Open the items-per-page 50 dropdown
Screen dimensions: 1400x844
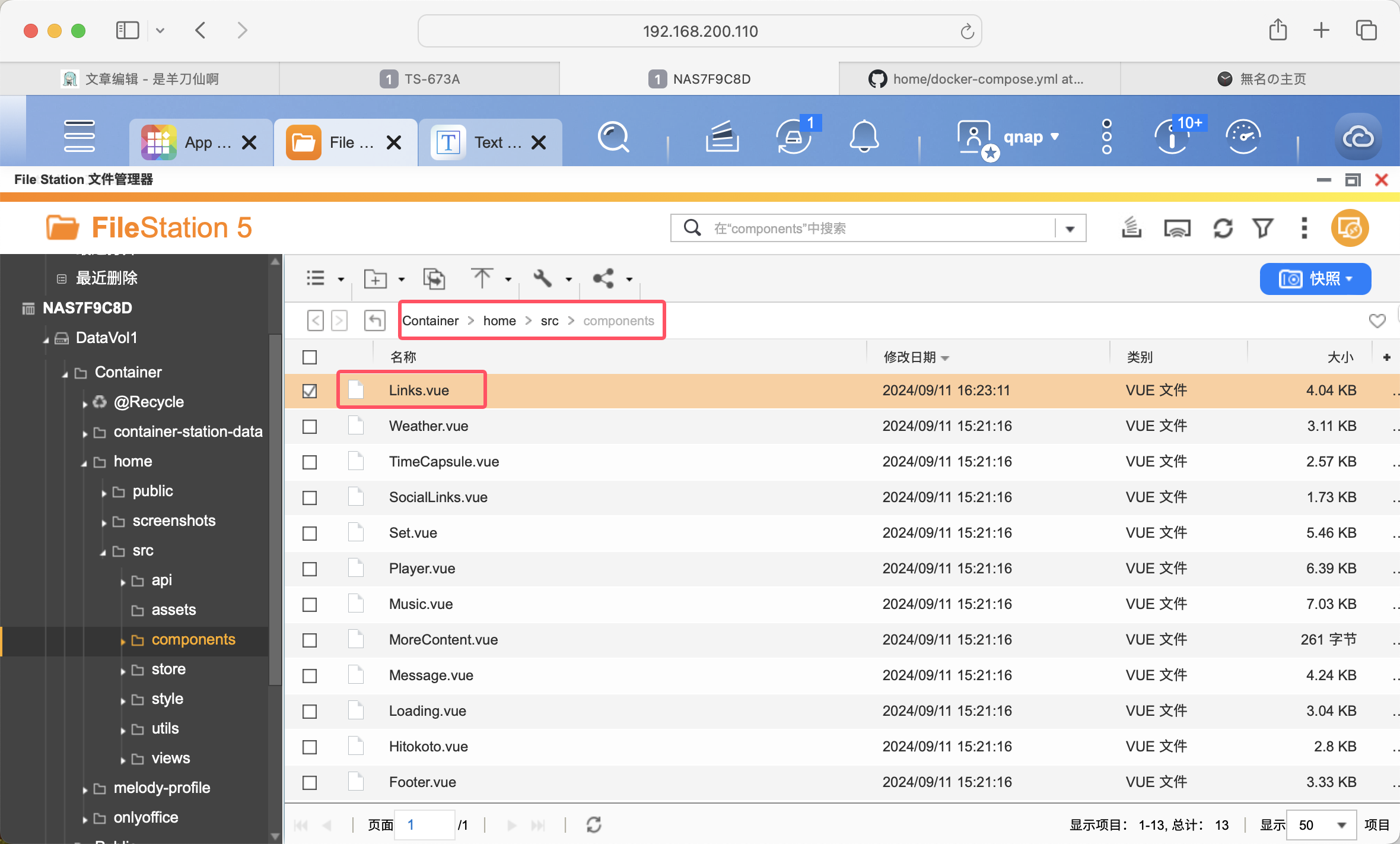pyautogui.click(x=1321, y=825)
